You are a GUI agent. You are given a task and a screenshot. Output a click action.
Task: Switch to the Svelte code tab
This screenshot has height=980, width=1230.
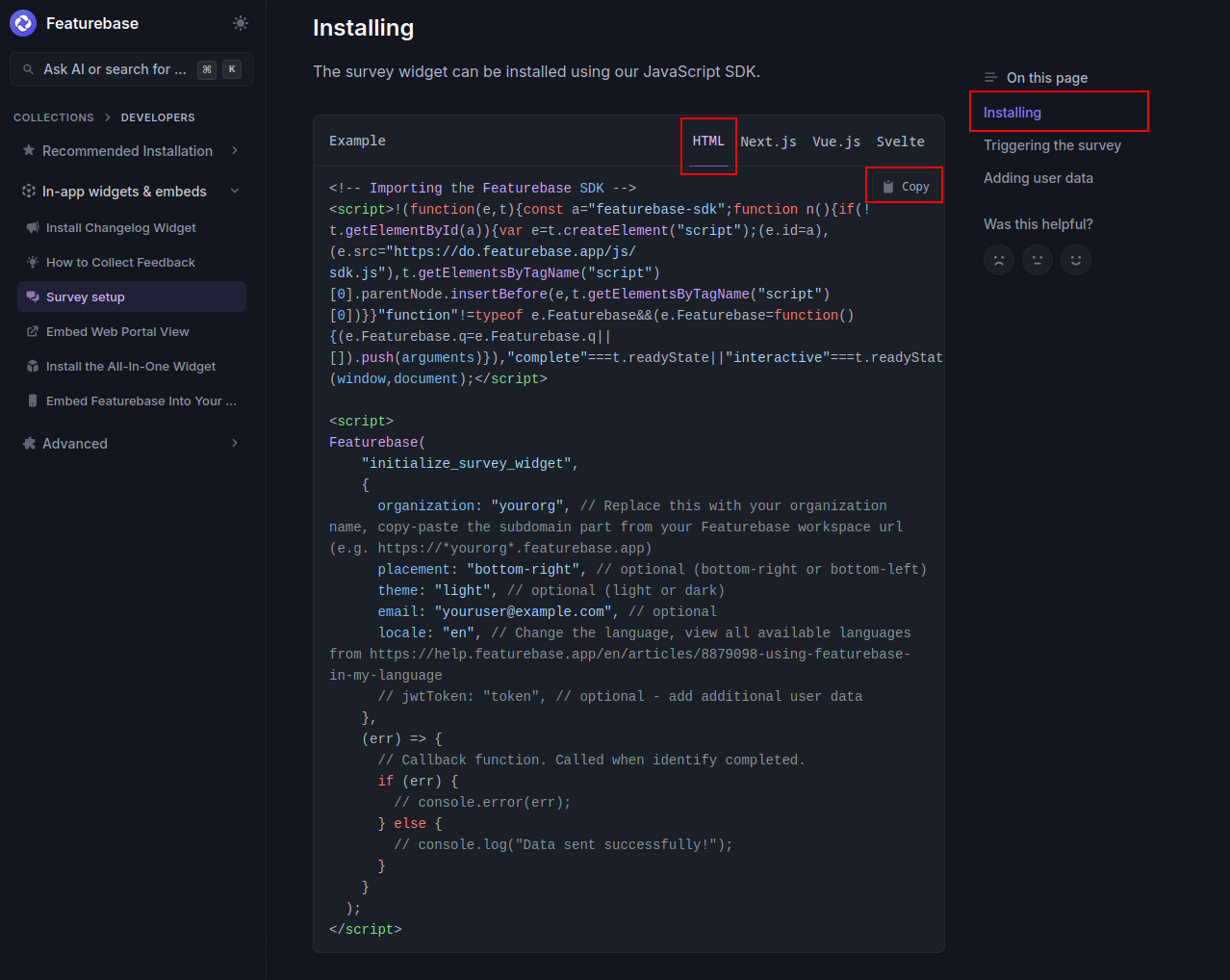[901, 142]
